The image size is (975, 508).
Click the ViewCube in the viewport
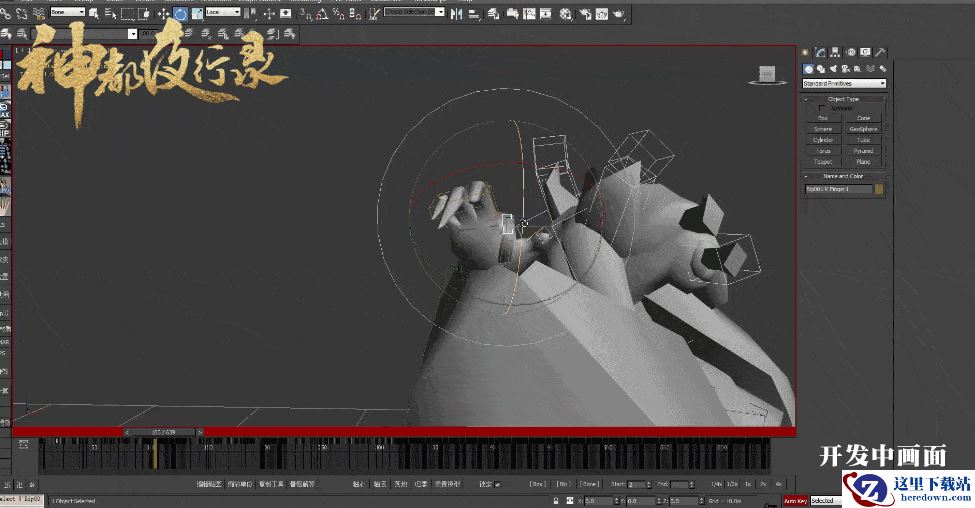pyautogui.click(x=767, y=74)
